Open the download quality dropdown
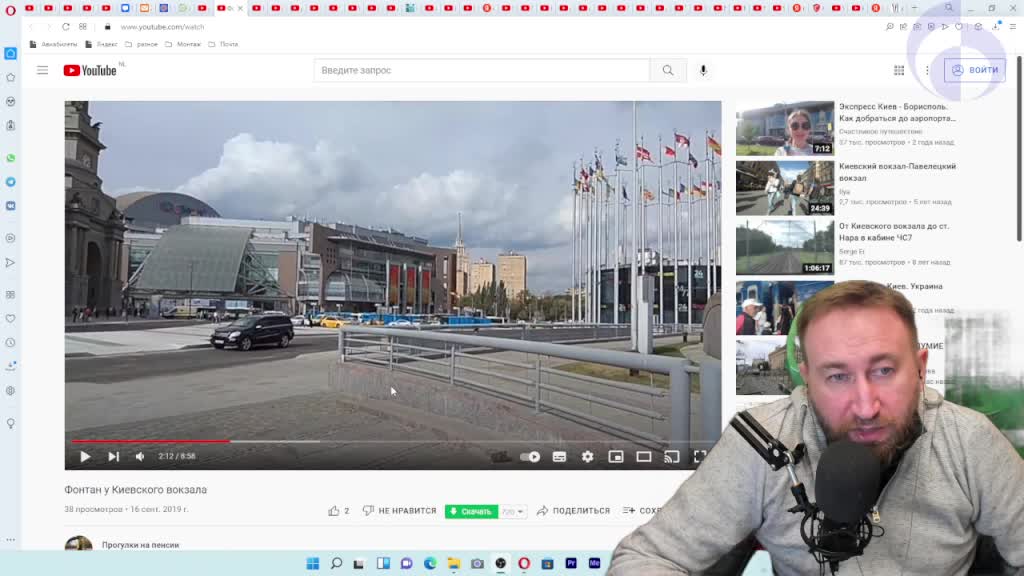 point(513,511)
